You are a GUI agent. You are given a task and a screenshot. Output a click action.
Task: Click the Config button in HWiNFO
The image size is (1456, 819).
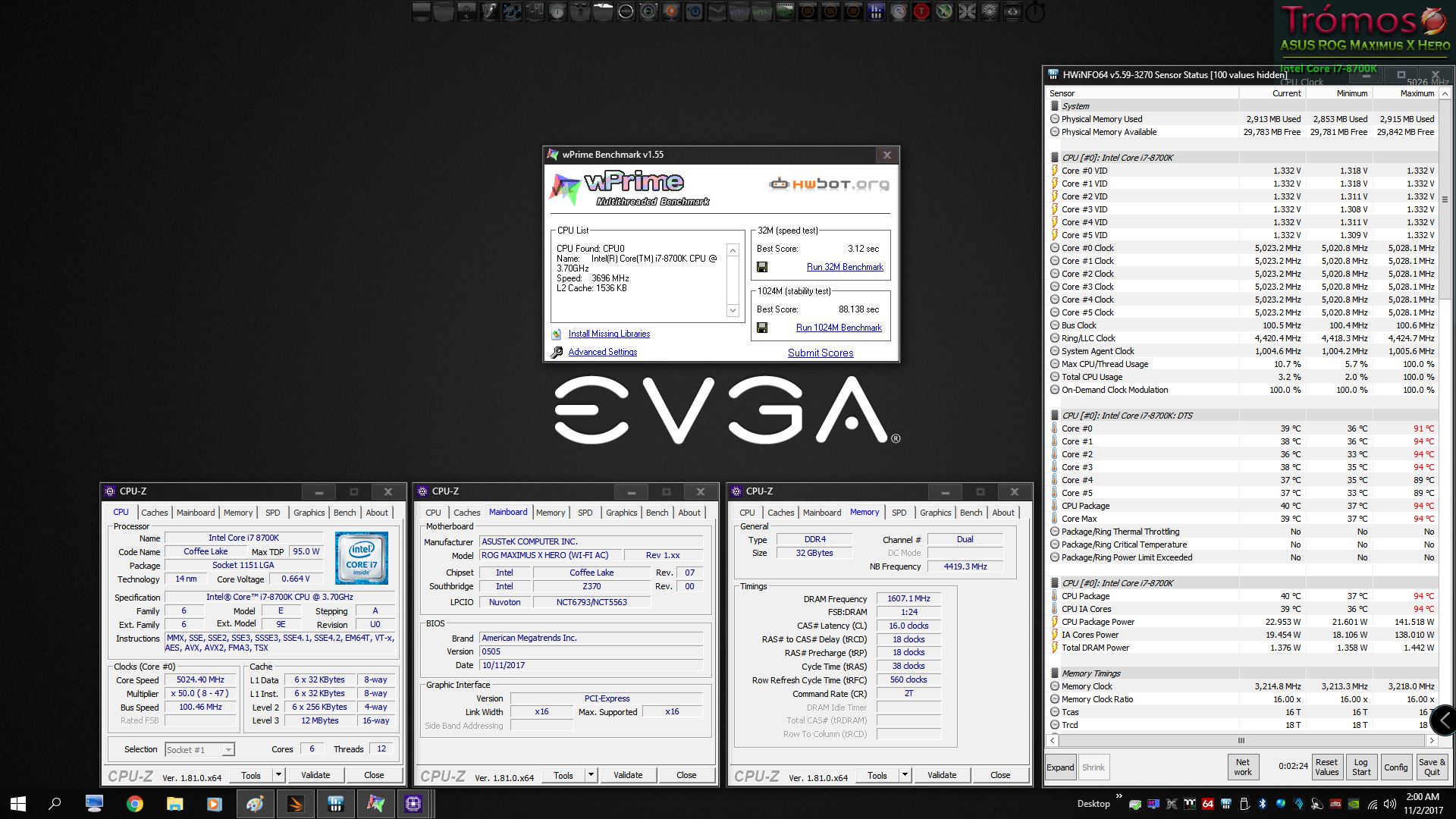(x=1395, y=767)
